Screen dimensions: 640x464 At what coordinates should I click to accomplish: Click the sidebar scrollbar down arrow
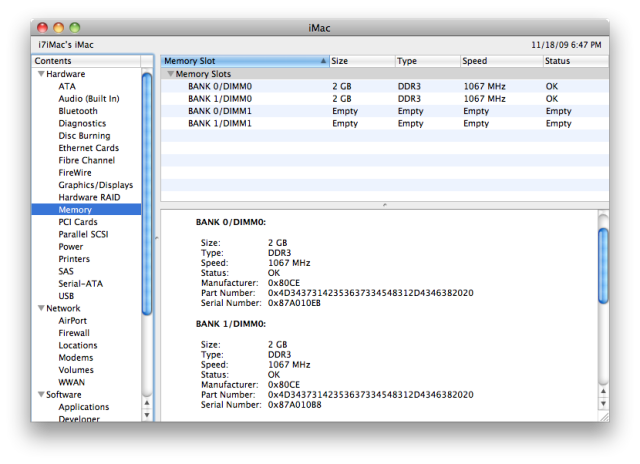click(147, 415)
